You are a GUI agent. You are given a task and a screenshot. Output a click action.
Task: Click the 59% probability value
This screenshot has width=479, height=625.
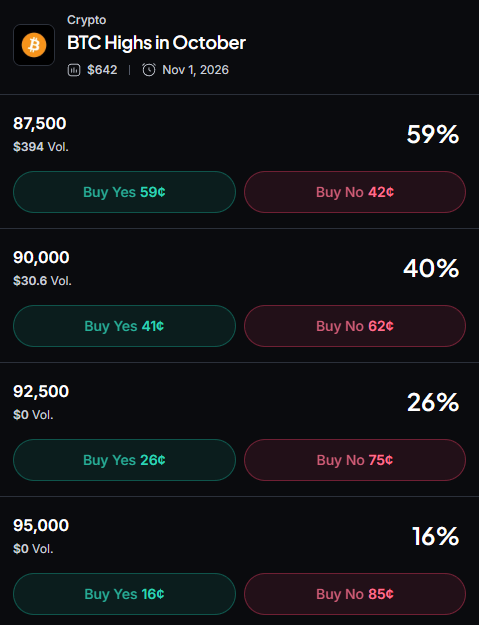(433, 134)
